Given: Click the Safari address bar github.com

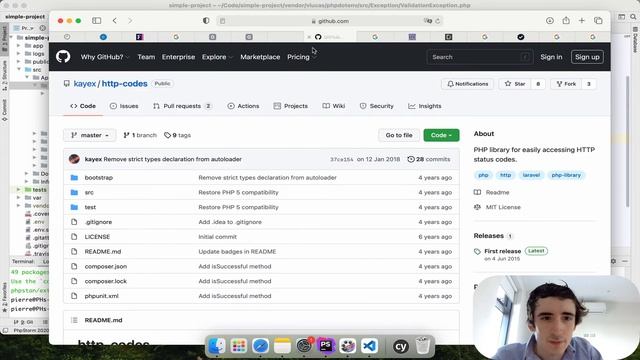Looking at the screenshot, I should 330,21.
